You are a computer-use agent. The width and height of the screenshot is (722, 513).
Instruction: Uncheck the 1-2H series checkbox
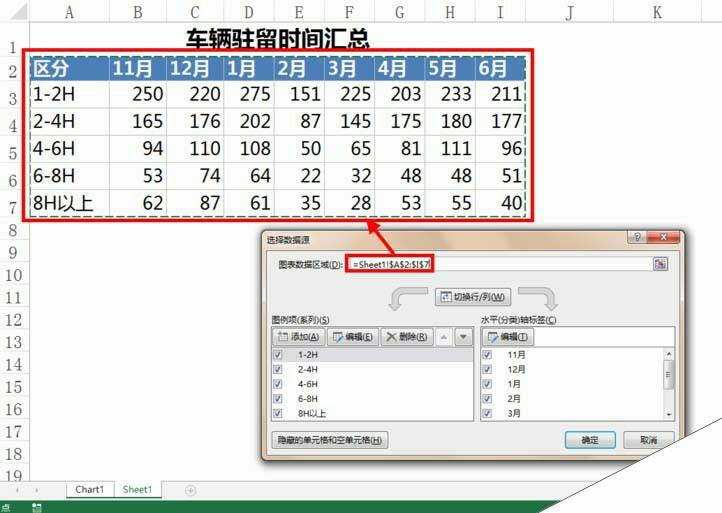click(x=278, y=355)
